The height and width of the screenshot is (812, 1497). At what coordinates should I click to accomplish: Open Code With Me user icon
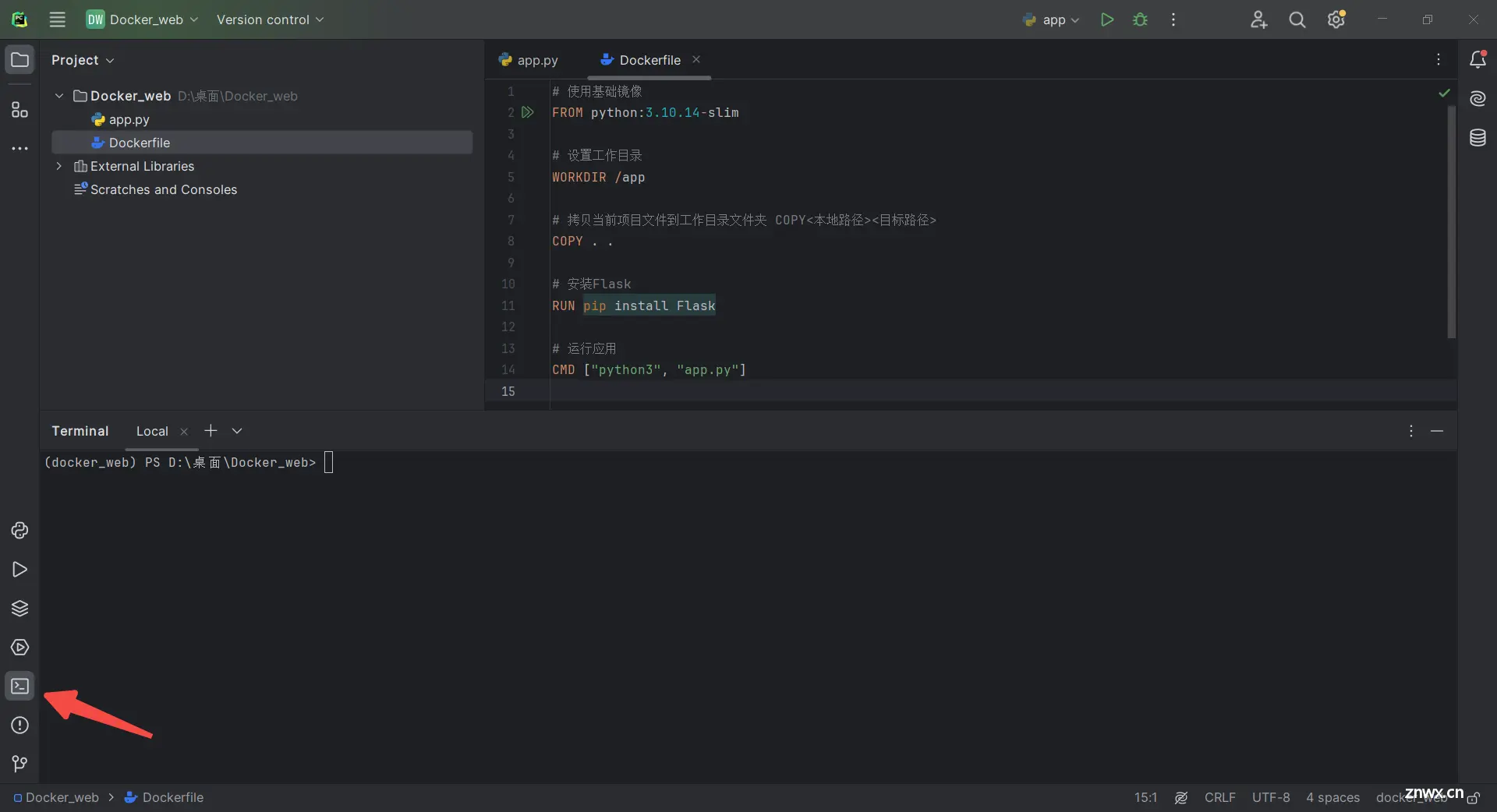(x=1258, y=19)
